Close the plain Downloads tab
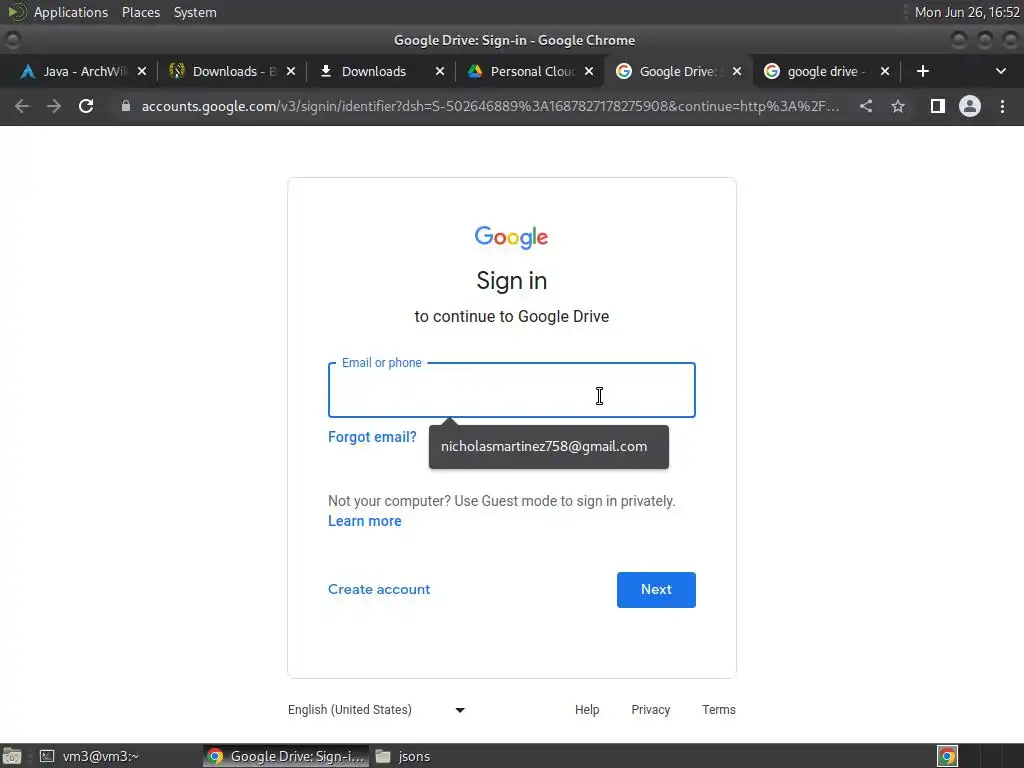1024x768 pixels. (440, 71)
